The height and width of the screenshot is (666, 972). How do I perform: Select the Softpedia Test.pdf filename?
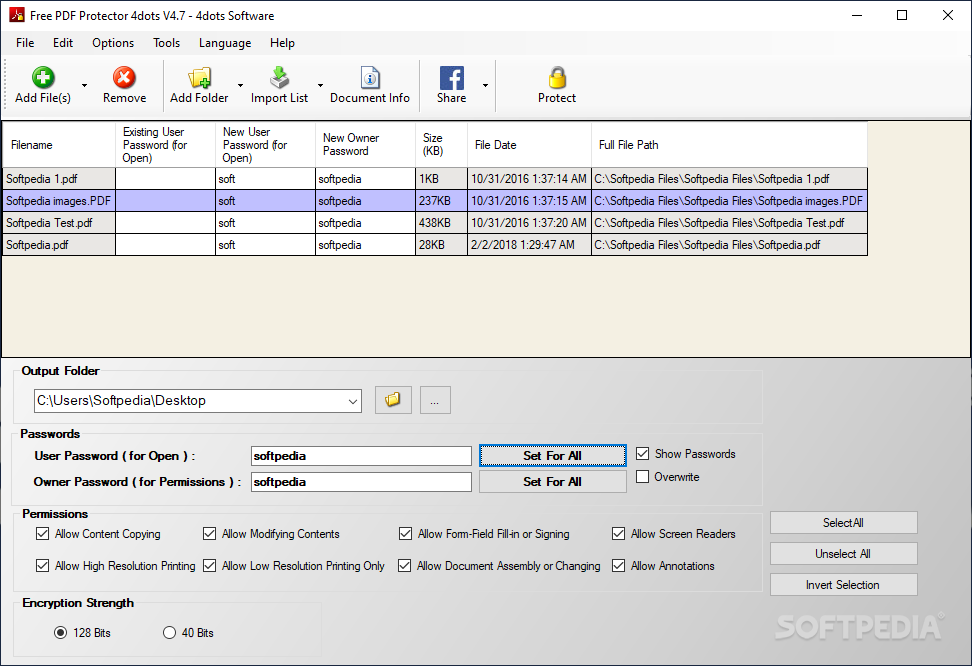click(x=58, y=223)
